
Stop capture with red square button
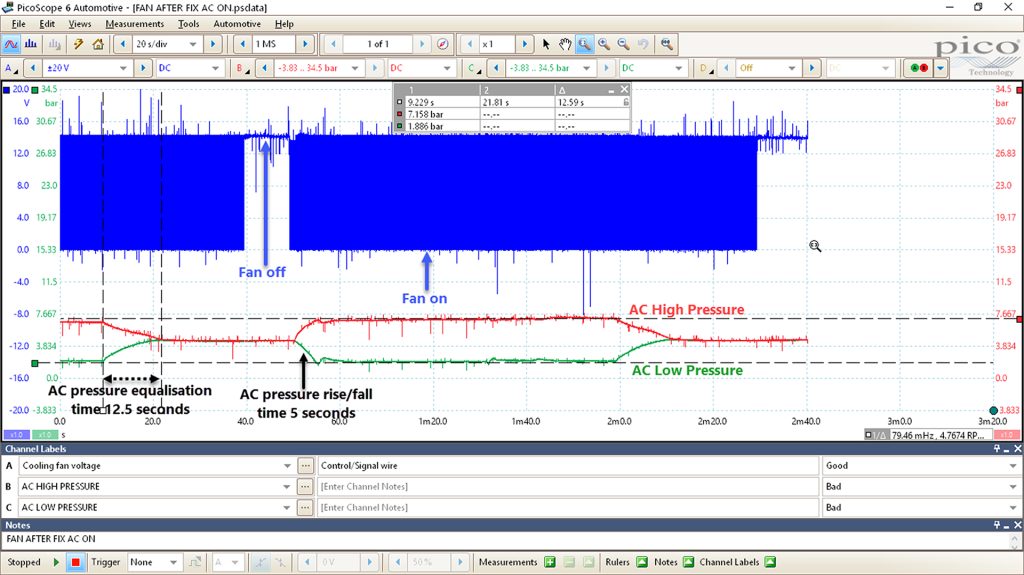pyautogui.click(x=76, y=562)
